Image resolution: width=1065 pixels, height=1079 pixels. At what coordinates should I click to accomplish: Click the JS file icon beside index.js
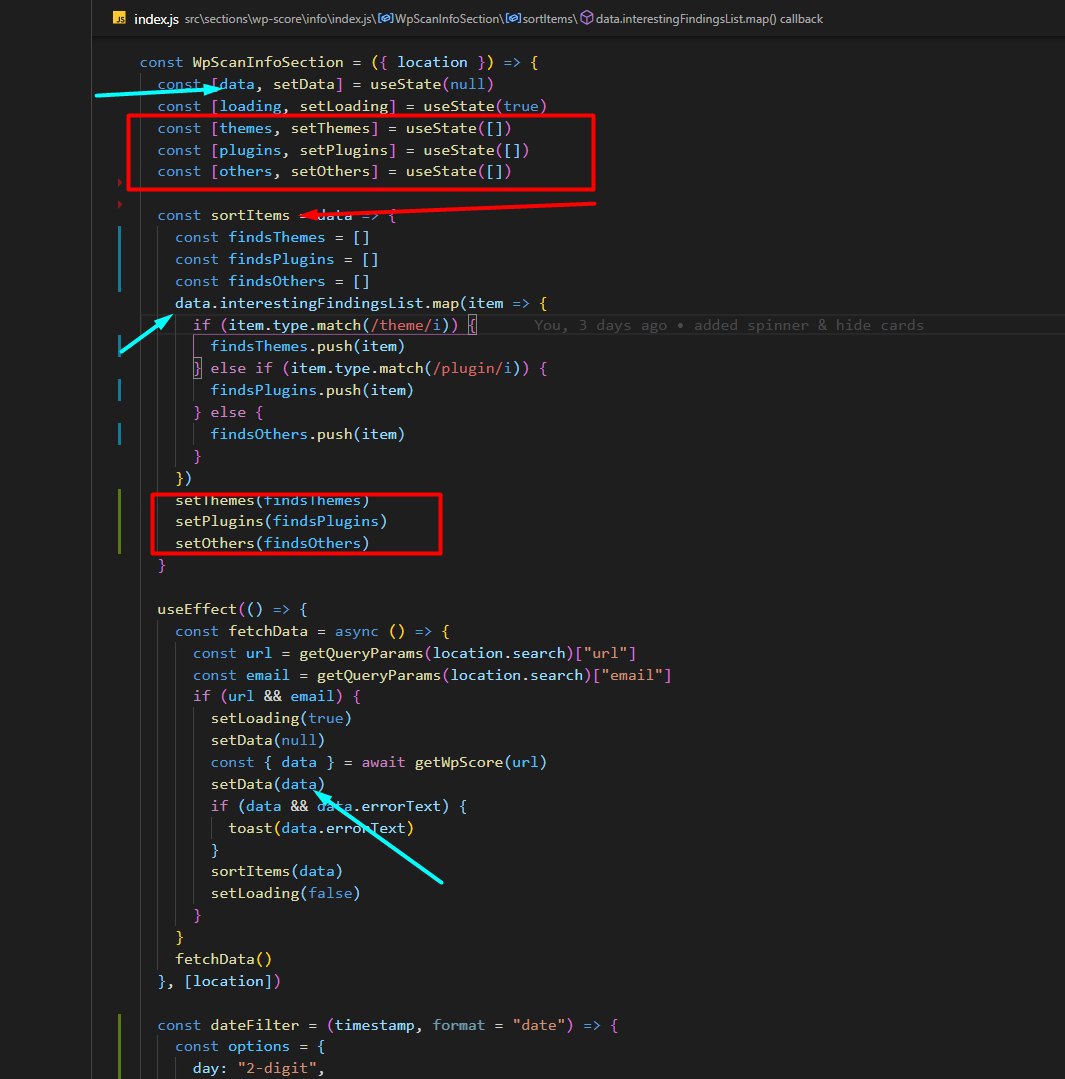pyautogui.click(x=120, y=18)
